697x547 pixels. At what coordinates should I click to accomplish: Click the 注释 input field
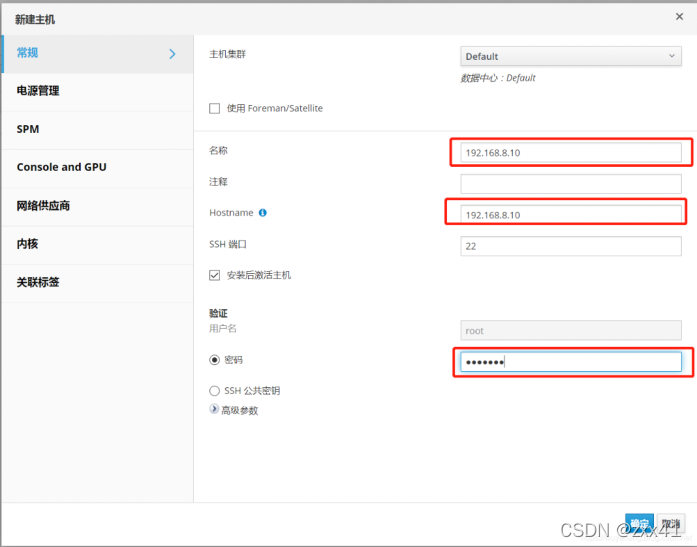click(571, 184)
